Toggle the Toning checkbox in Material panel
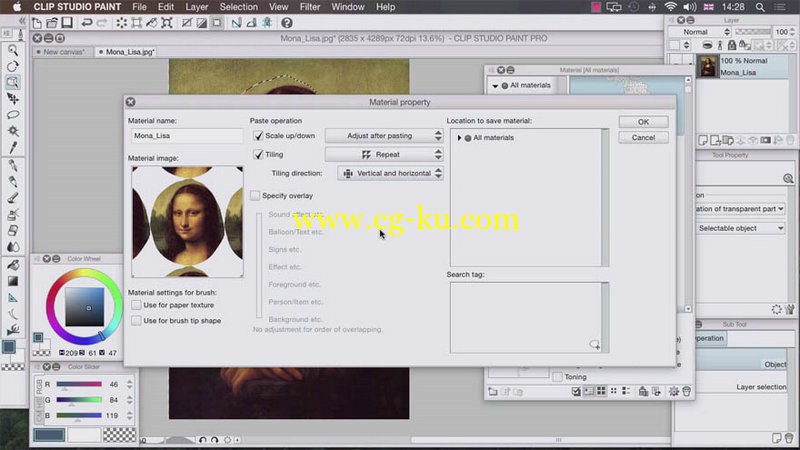Viewport: 800px width, 450px height. click(x=558, y=377)
